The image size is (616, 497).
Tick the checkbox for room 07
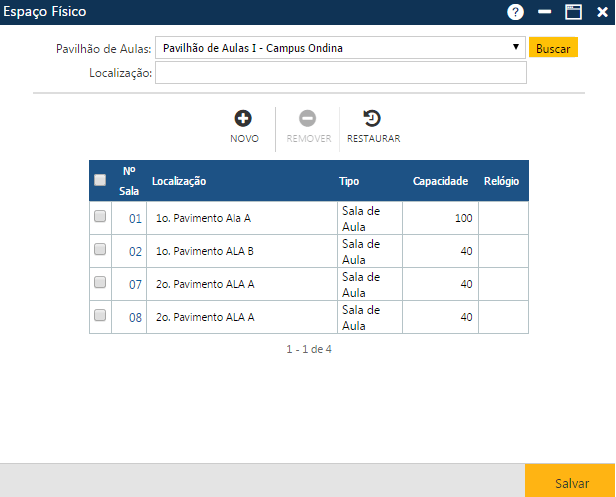(x=100, y=283)
